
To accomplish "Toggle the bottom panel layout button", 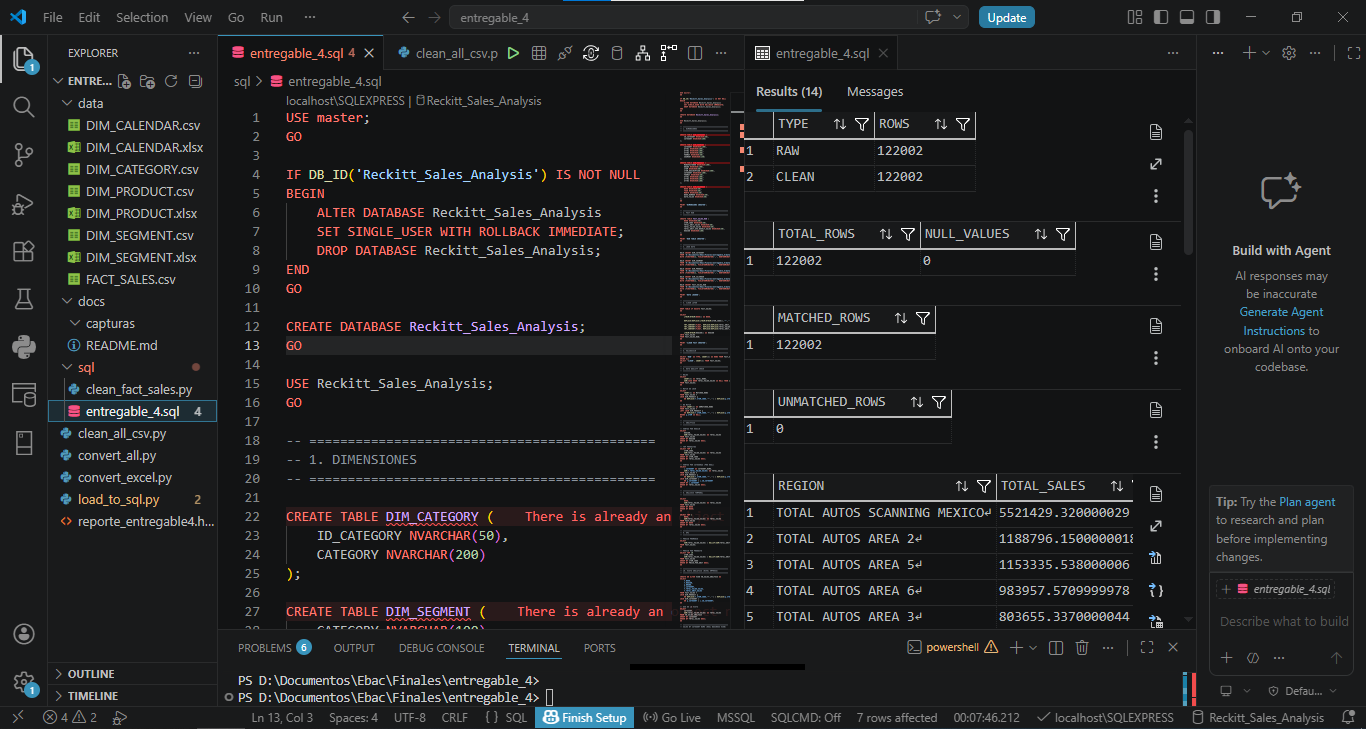I will (1186, 17).
